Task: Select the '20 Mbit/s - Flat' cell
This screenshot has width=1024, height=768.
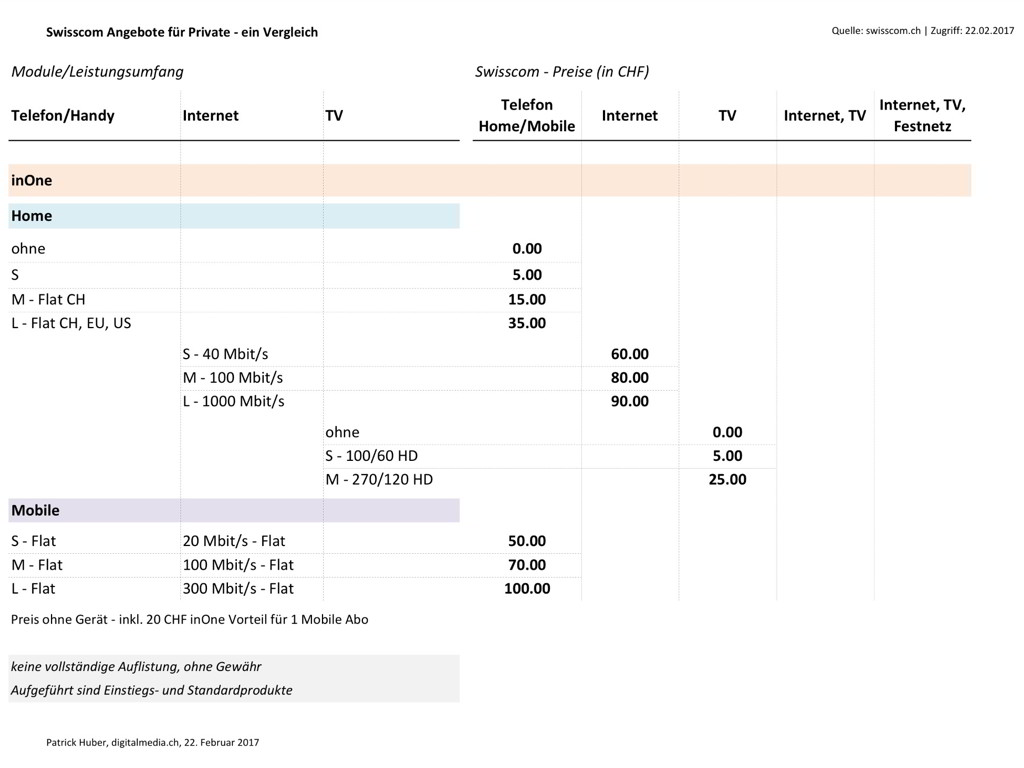Action: (234, 541)
